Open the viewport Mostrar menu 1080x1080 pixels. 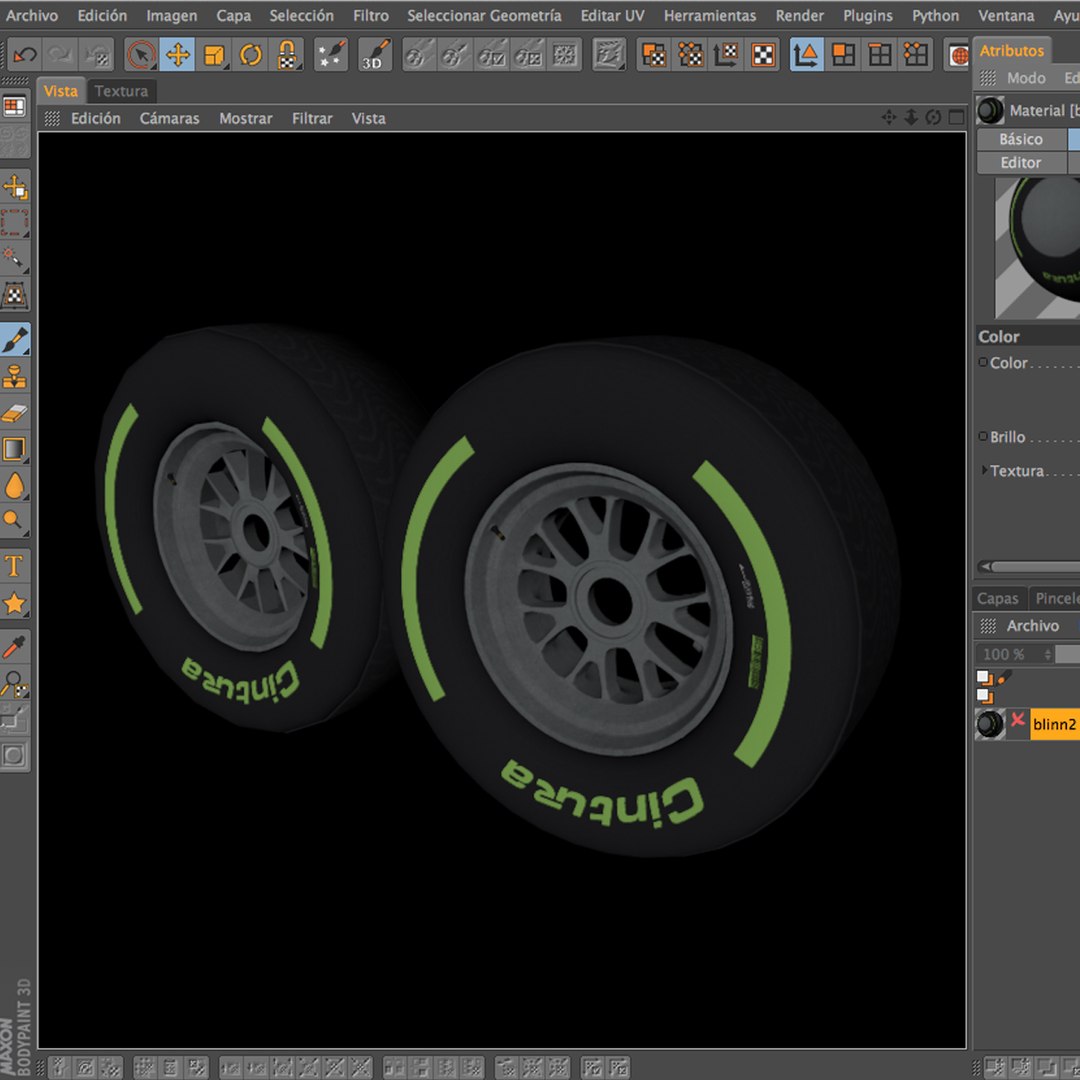click(x=246, y=118)
